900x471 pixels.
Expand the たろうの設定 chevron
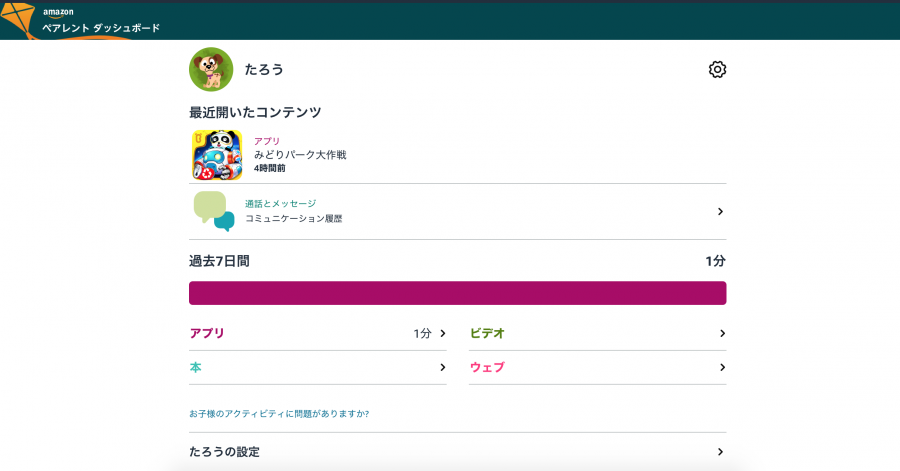tap(720, 452)
